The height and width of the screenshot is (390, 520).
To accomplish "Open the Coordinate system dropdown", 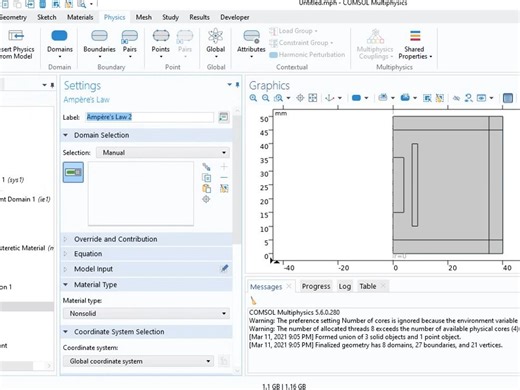I will [138, 361].
